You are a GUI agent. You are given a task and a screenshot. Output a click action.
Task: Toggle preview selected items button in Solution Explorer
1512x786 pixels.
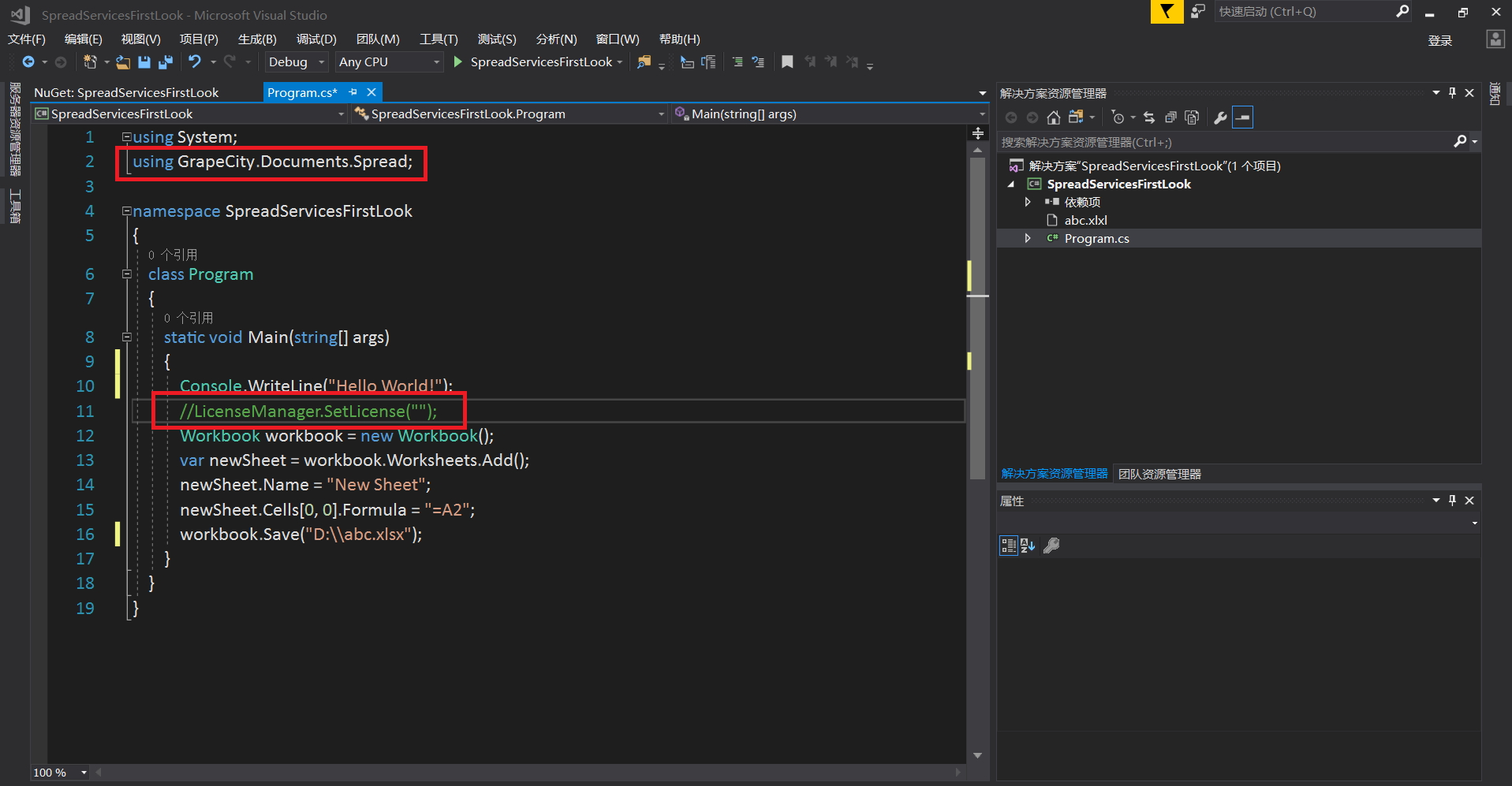1242,117
